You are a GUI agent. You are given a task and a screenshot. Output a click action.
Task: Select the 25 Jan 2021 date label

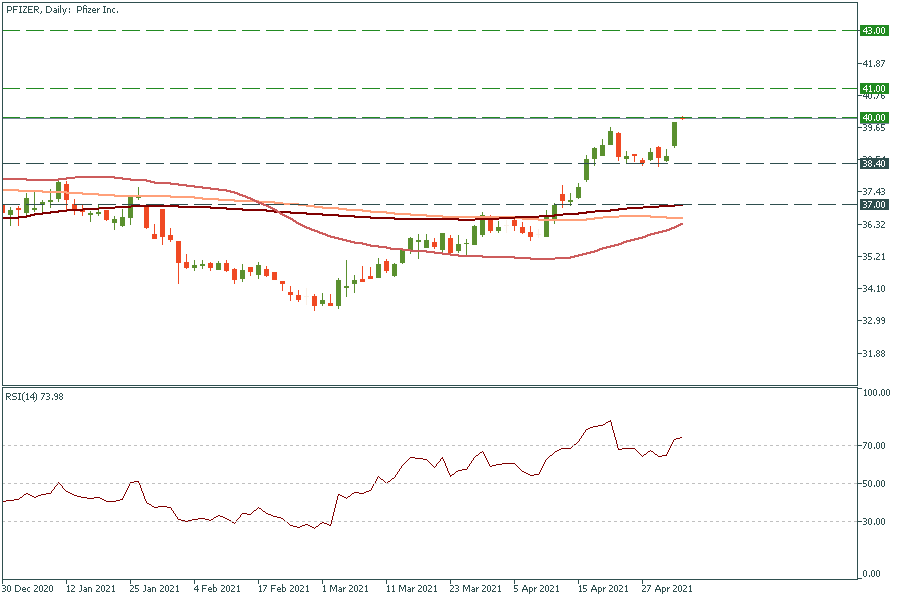pos(156,588)
